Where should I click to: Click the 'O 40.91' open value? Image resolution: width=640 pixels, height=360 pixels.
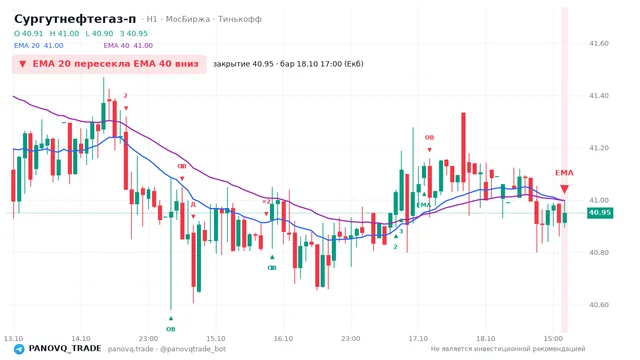pos(29,33)
